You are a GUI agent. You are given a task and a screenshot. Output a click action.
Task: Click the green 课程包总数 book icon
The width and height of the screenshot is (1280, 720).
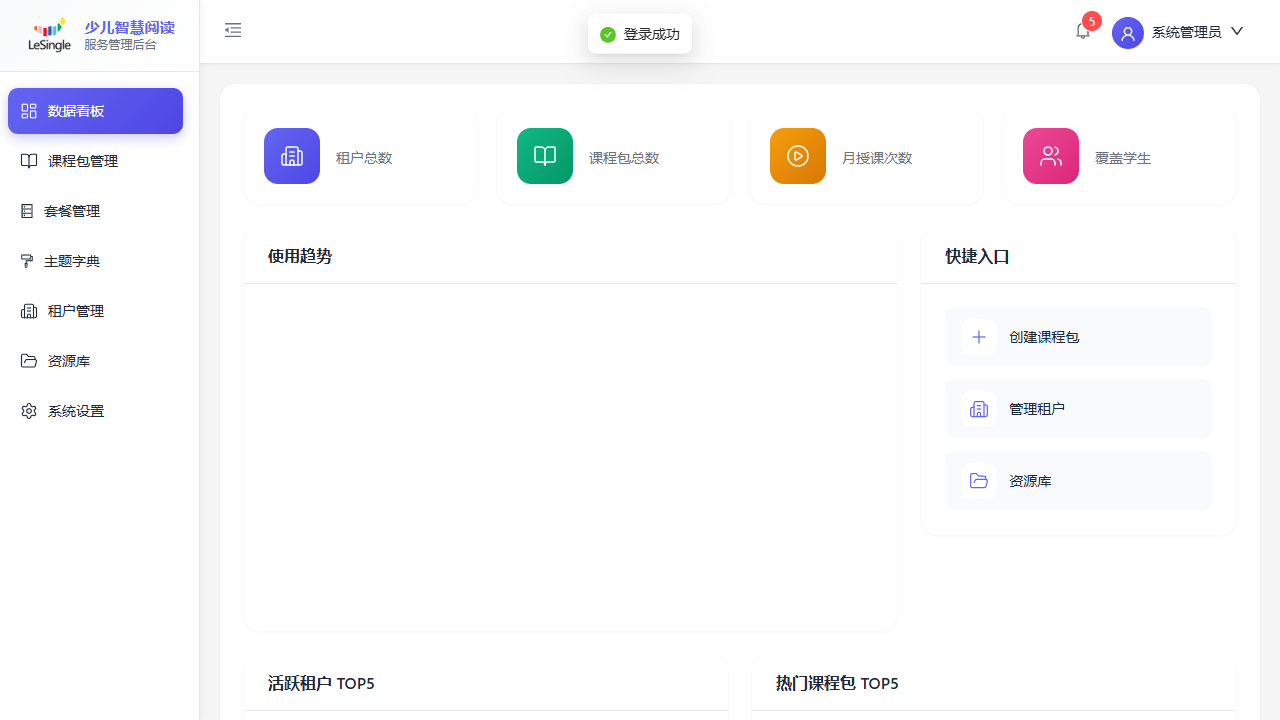point(545,156)
